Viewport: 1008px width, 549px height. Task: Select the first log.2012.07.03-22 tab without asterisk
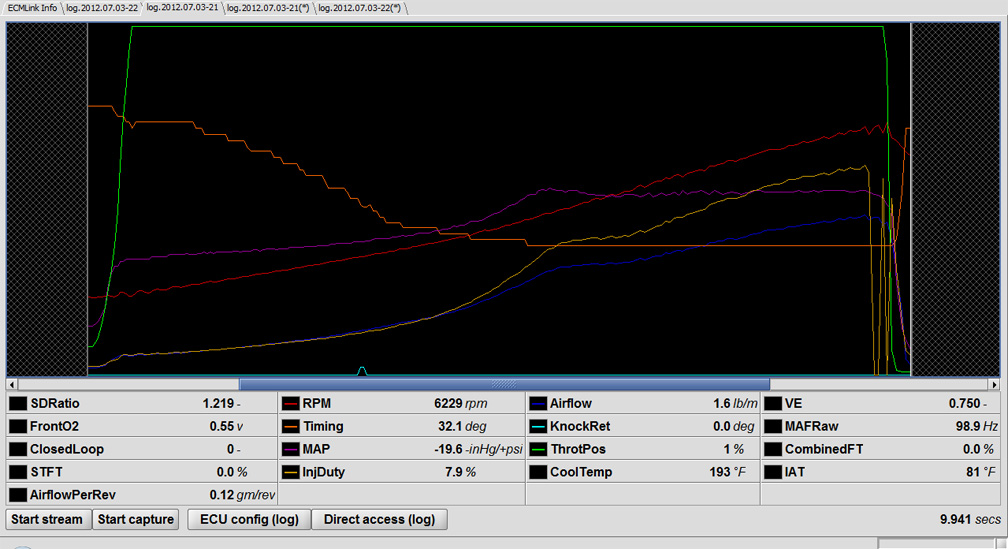click(102, 7)
